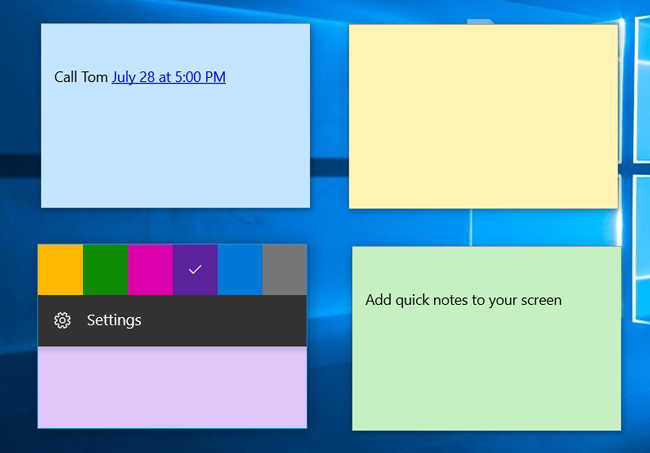650x453 pixels.
Task: Select the gray color swatch
Action: pyautogui.click(x=284, y=270)
